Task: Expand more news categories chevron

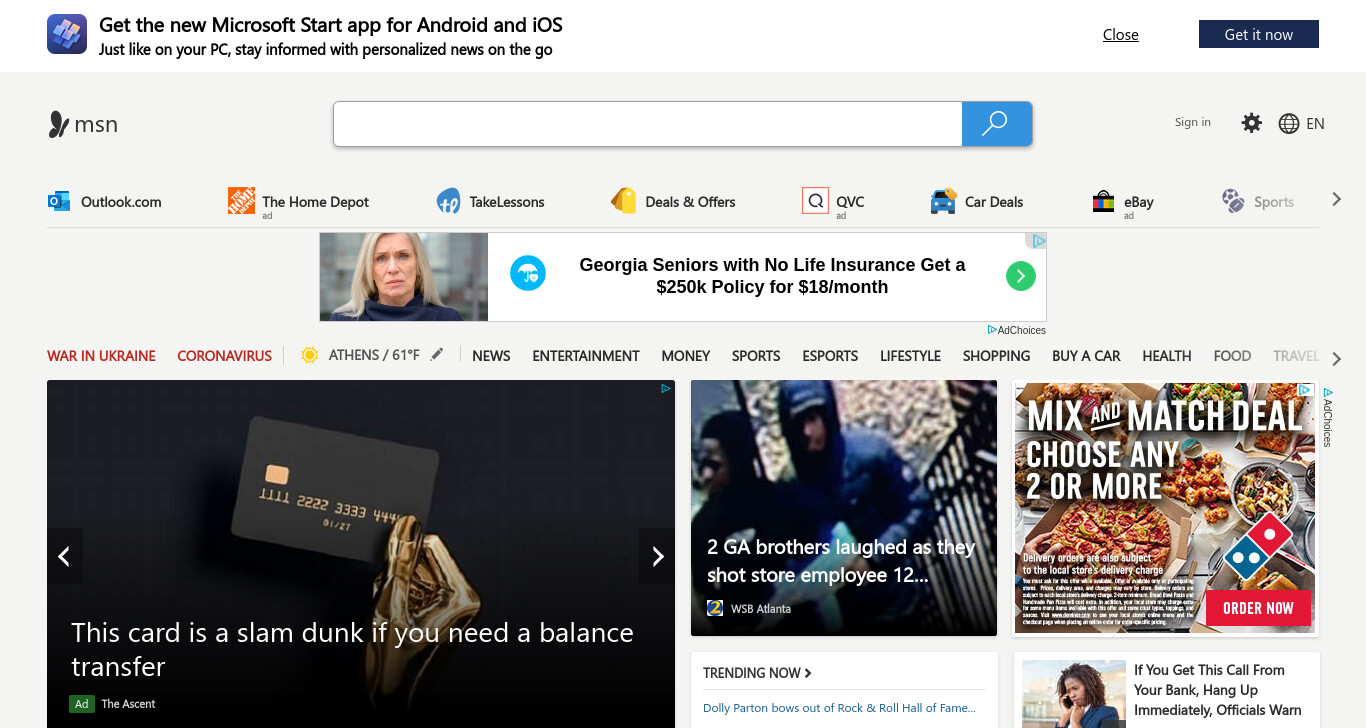Action: tap(1337, 358)
